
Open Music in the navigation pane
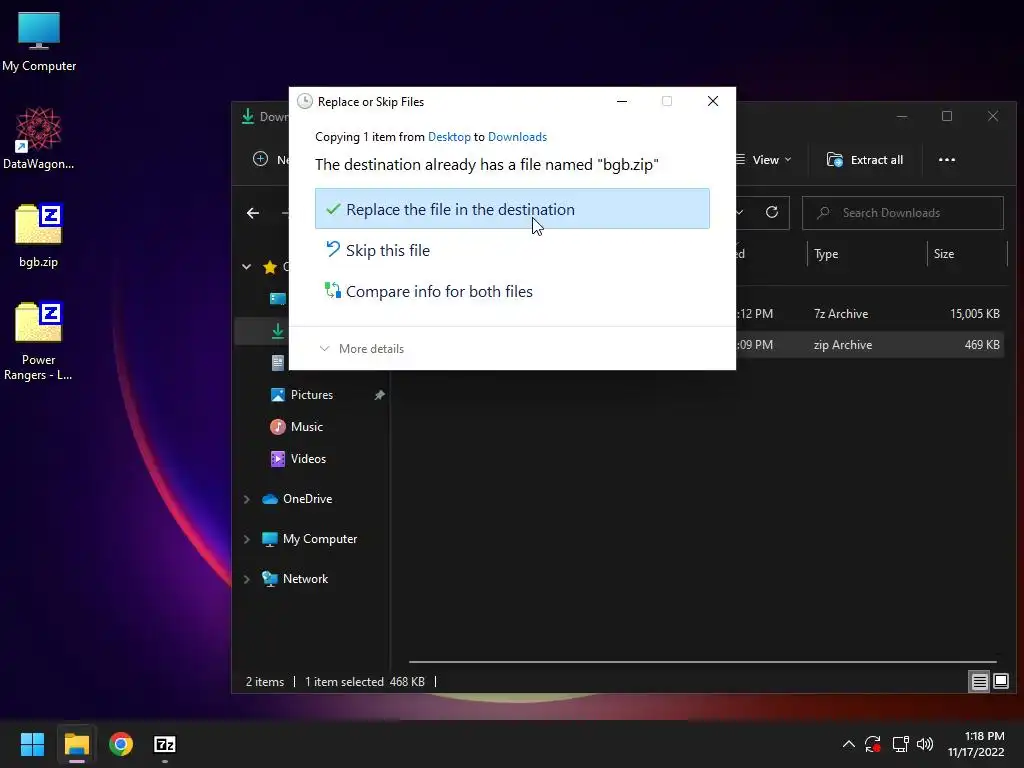306,427
